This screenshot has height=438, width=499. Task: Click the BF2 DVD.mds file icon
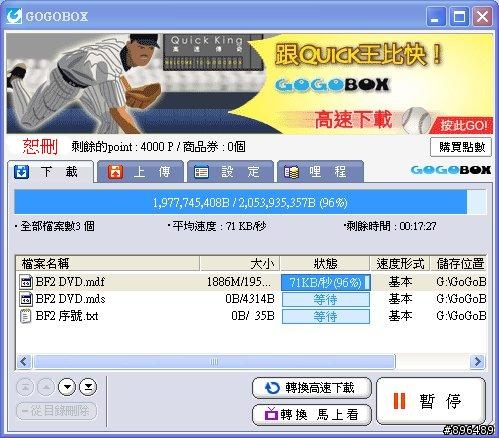(26, 299)
